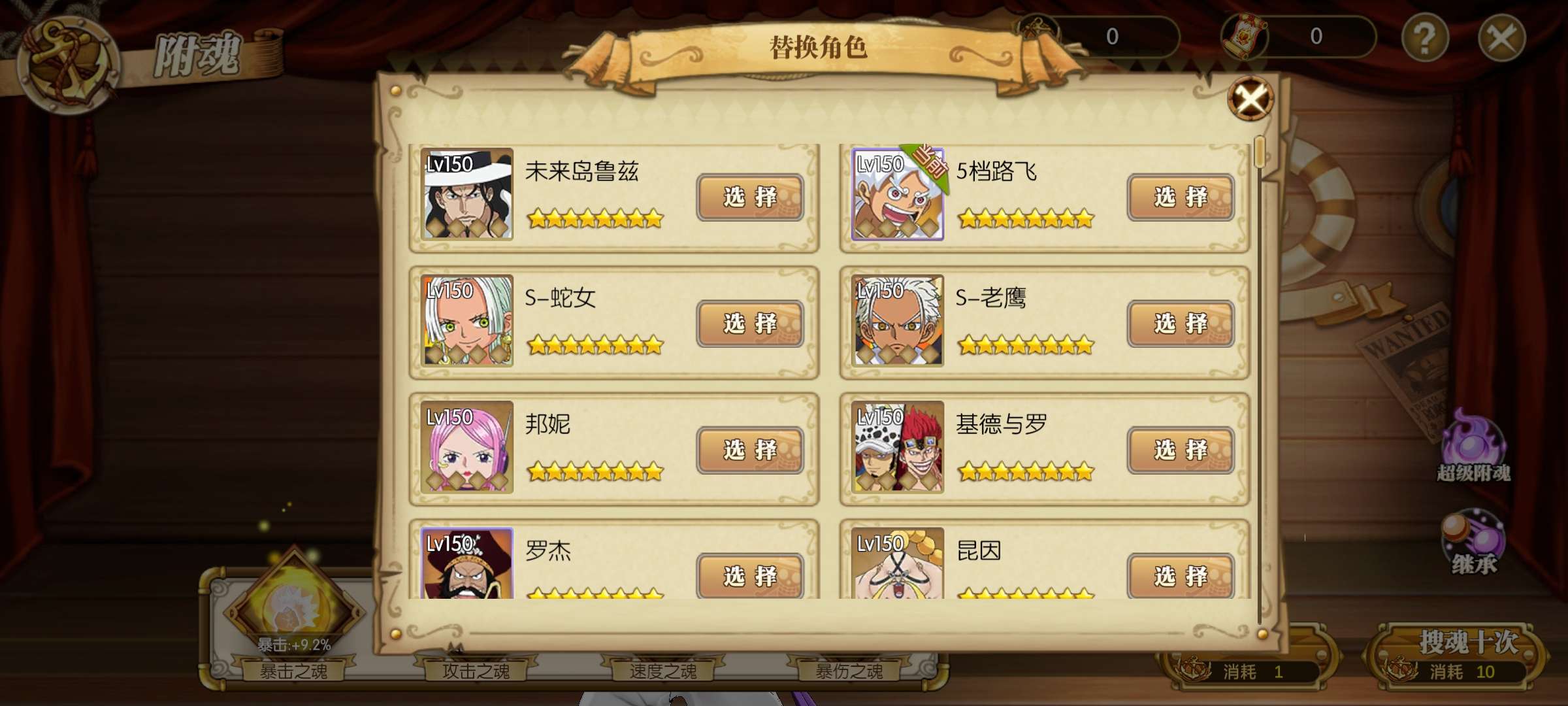Click the character list scrollbar handle
This screenshot has width=1568, height=706.
[1260, 152]
